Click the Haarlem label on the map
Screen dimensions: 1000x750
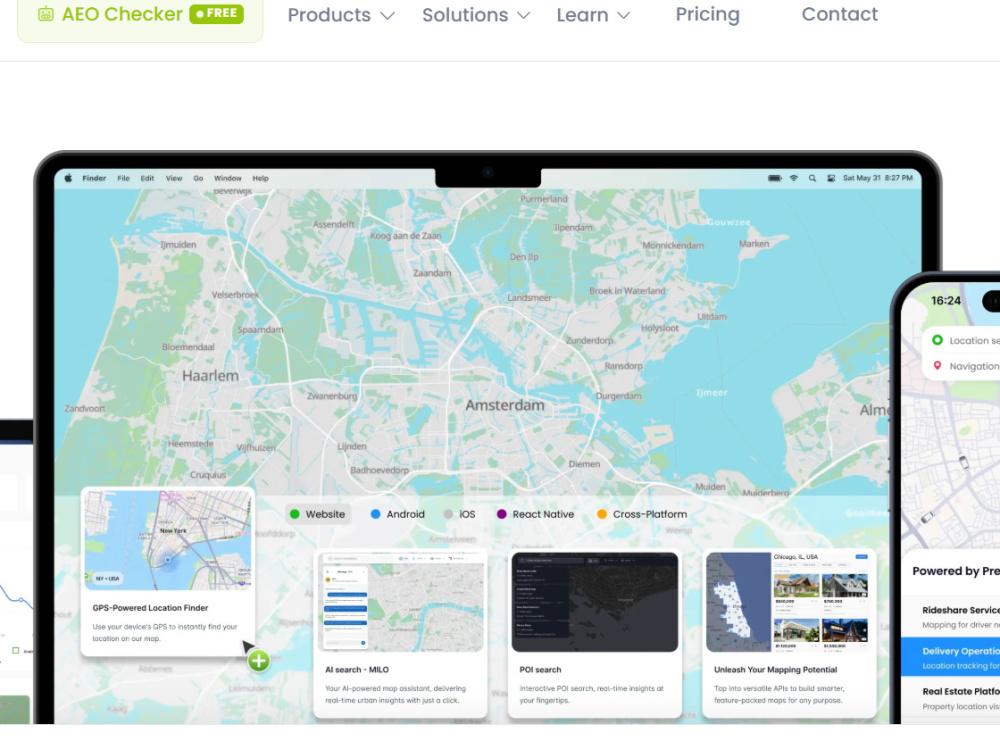(x=210, y=376)
